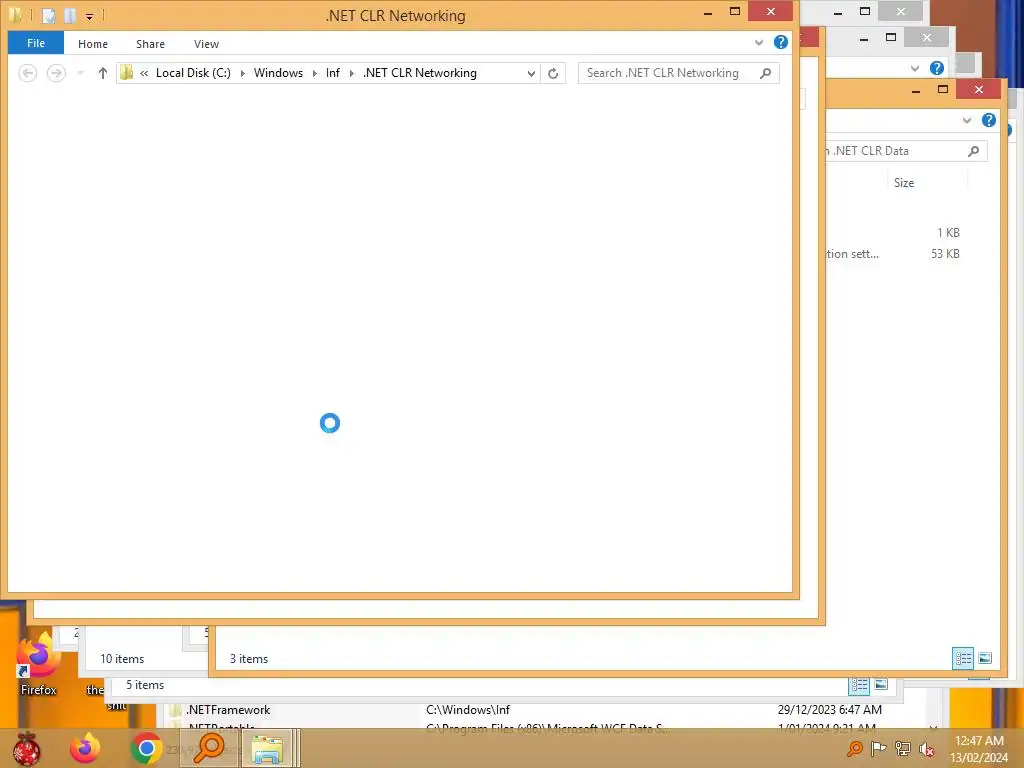Click the .NET CLR Networking breadcrumb

pos(420,72)
